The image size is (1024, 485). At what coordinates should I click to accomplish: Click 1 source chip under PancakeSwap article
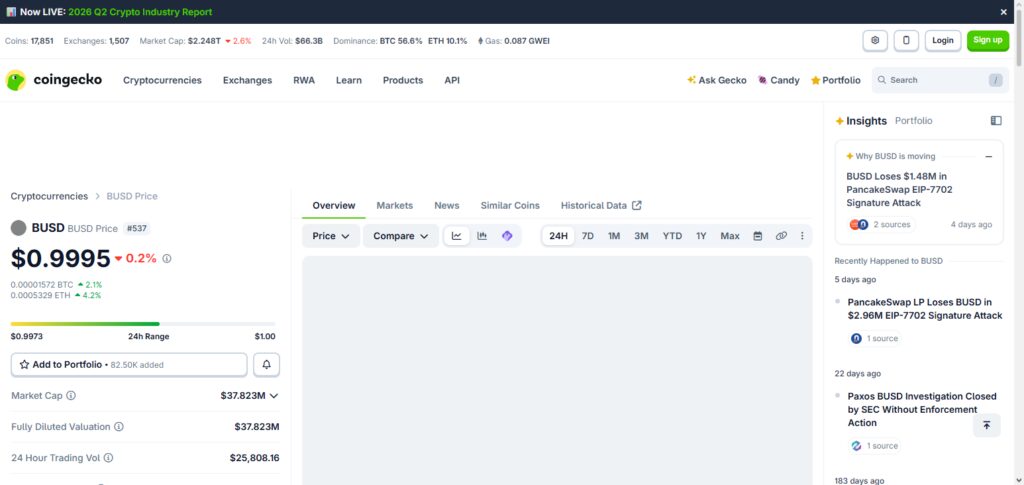point(875,338)
